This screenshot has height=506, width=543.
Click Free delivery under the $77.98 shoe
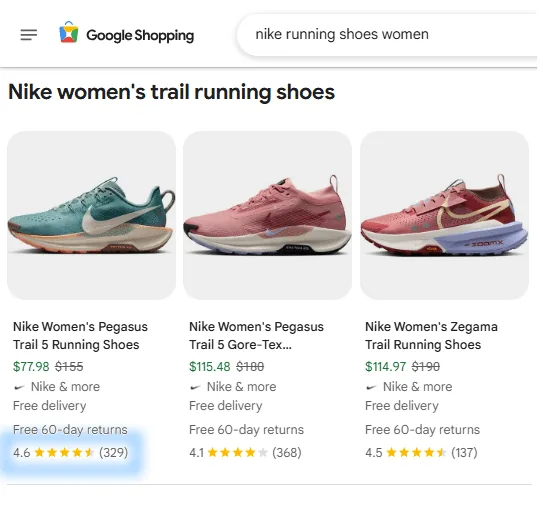(x=50, y=406)
